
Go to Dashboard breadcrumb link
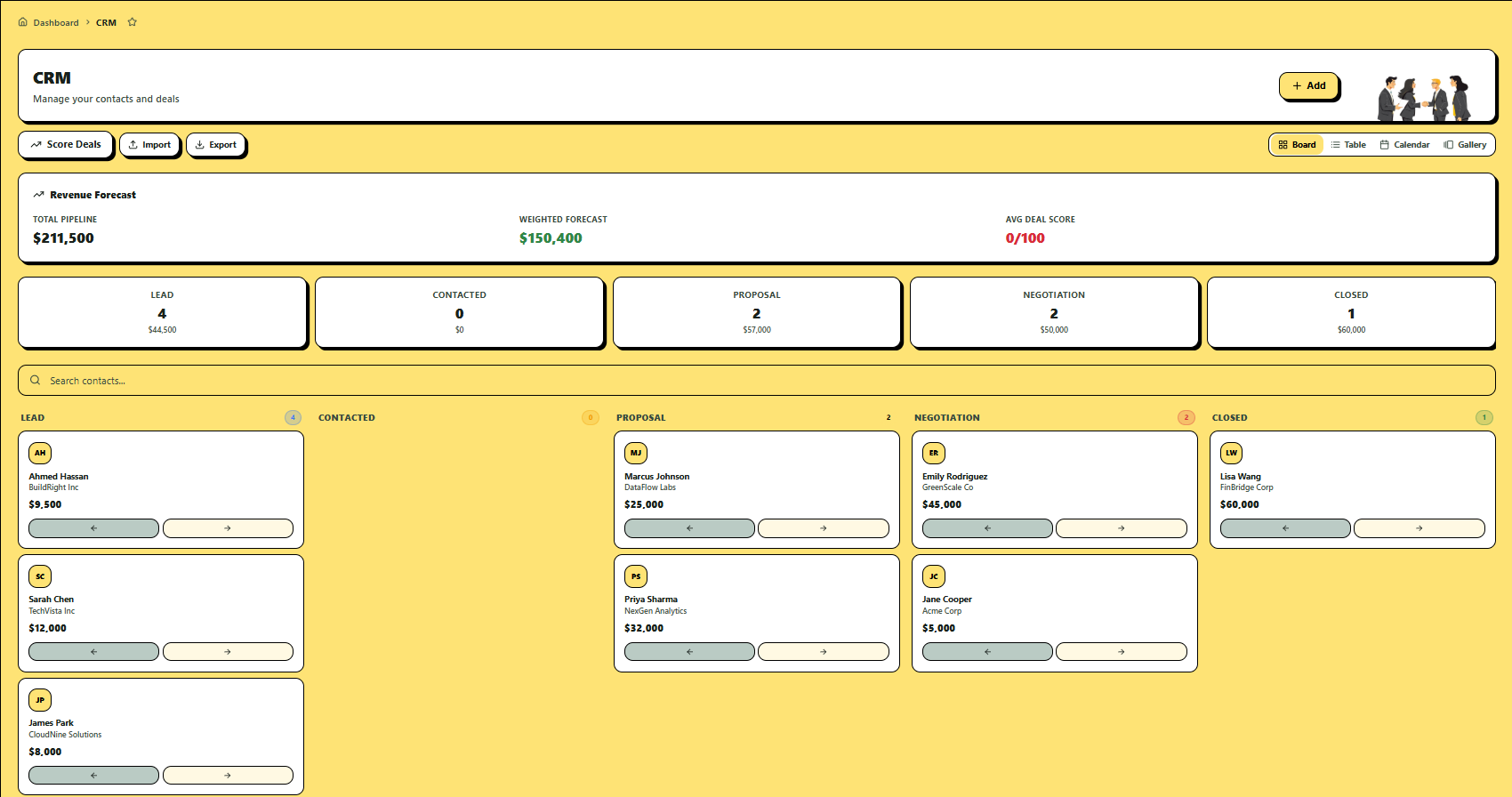pos(56,22)
